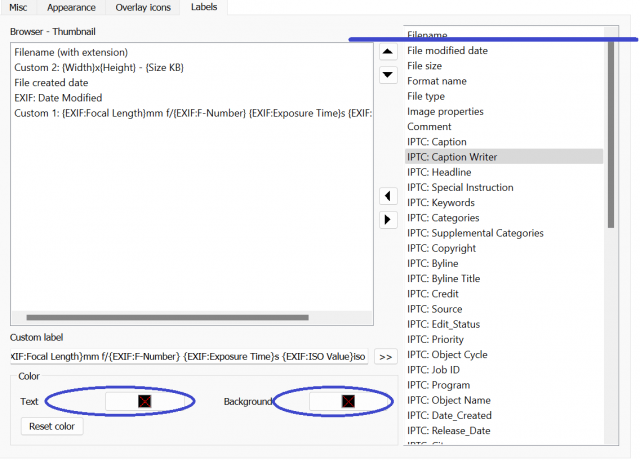Choose 'Comment' field
The image size is (640, 460).
pos(504,127)
